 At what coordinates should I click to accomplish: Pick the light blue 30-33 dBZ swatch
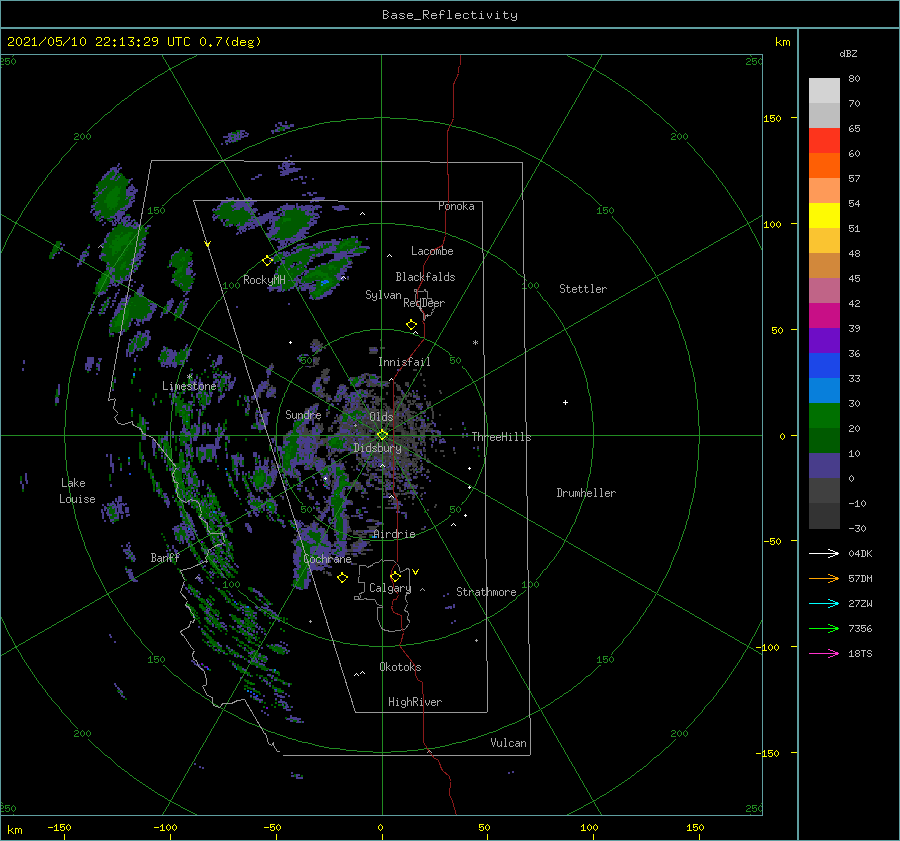click(x=824, y=391)
